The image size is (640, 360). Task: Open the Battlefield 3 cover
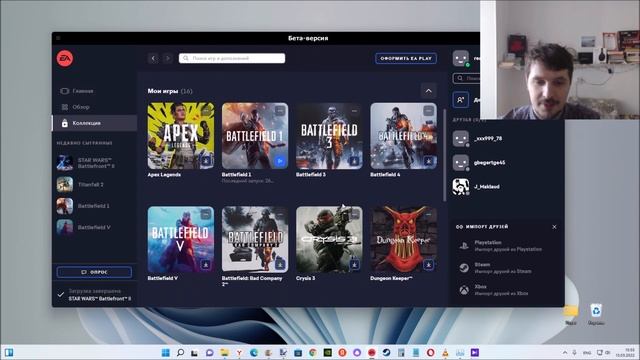tap(329, 136)
